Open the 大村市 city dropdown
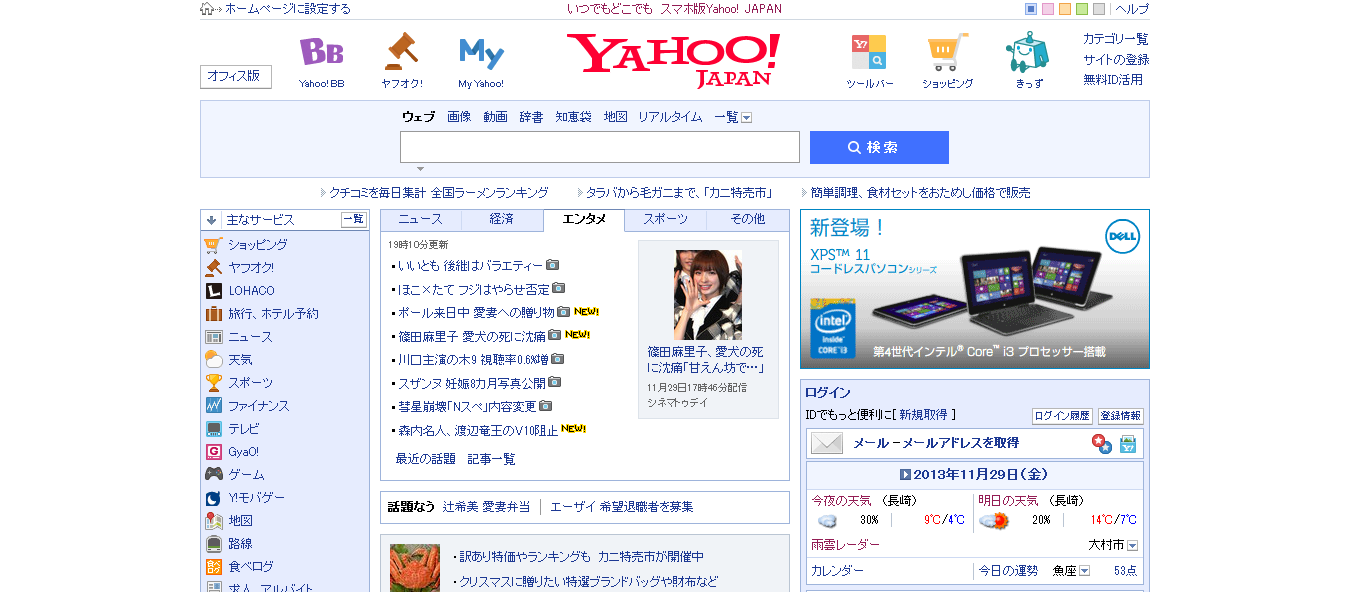Screen dimensions: 1349x592 click(x=1133, y=546)
